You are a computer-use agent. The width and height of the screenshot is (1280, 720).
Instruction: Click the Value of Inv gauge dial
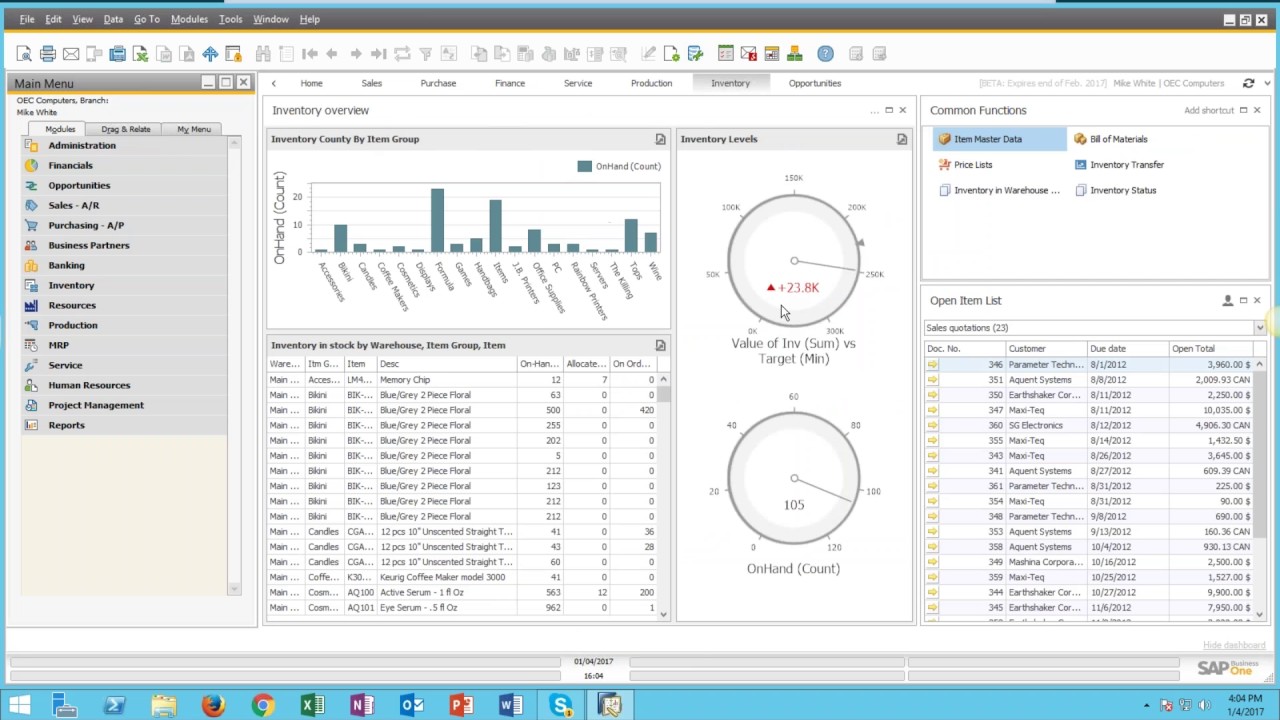coord(793,261)
